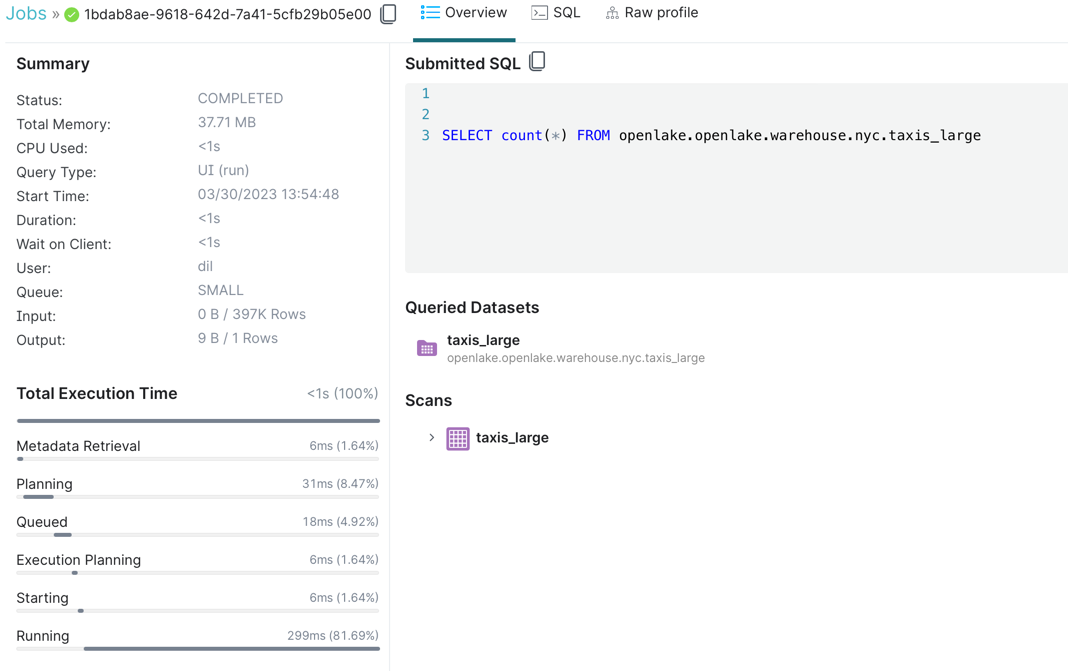This screenshot has height=671, width=1068.
Task: Click the Queued phase progress bar
Action: (62, 535)
